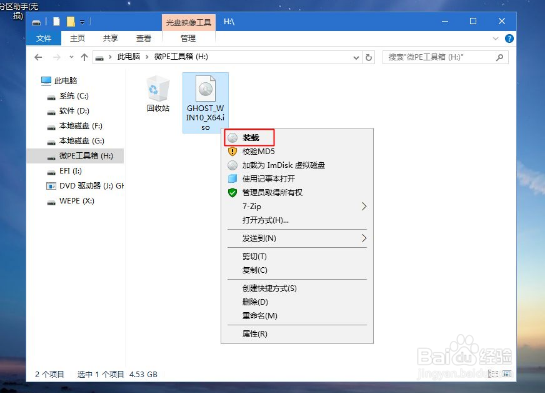
Task: Open EFI (I:) drive in the sidebar
Action: [x=64, y=171]
